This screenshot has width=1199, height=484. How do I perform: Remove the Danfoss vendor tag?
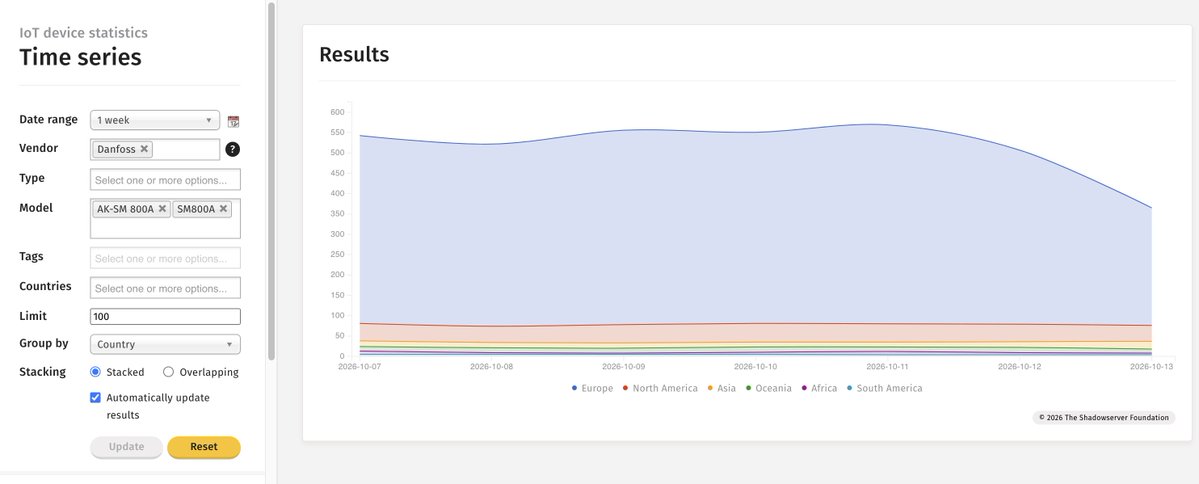[x=144, y=149]
